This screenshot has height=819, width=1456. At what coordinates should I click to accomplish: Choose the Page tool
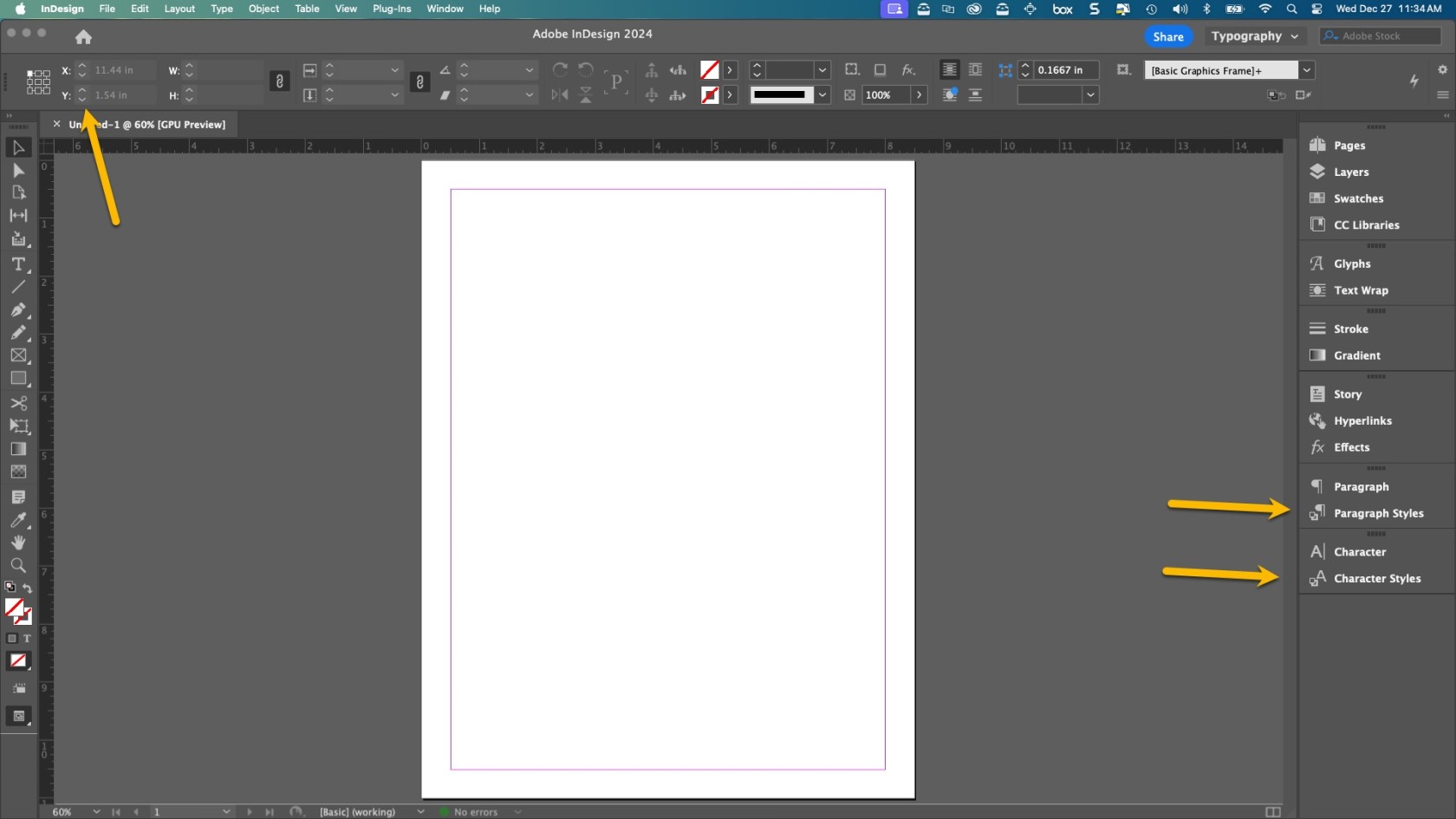18,192
